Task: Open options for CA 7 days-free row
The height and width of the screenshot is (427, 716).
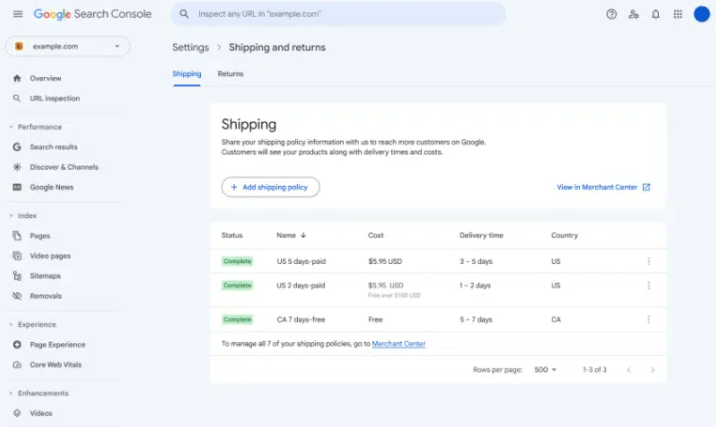Action: [x=648, y=319]
